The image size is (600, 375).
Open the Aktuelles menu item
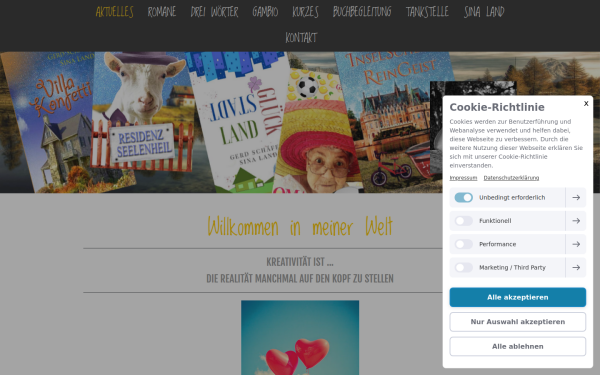114,12
